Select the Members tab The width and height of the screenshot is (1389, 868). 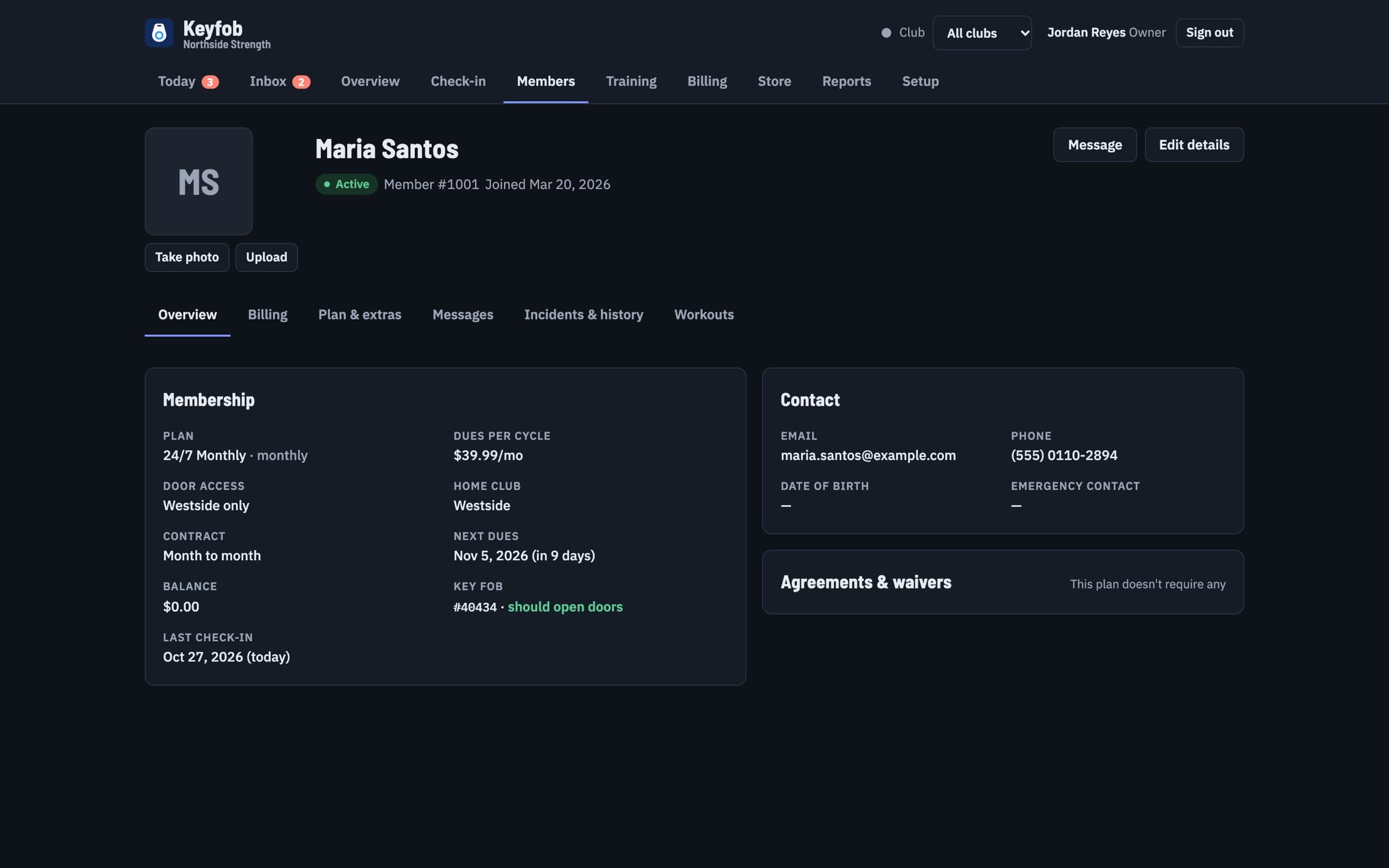546,81
